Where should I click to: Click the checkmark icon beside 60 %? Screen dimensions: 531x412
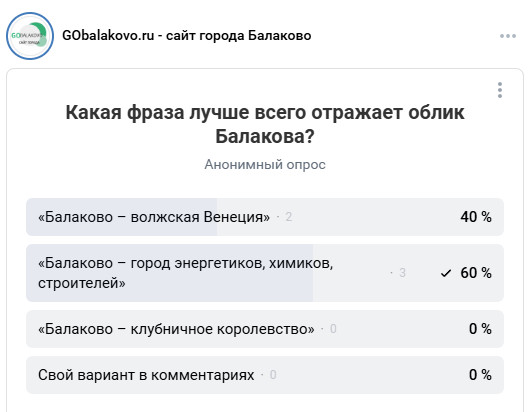pos(446,273)
